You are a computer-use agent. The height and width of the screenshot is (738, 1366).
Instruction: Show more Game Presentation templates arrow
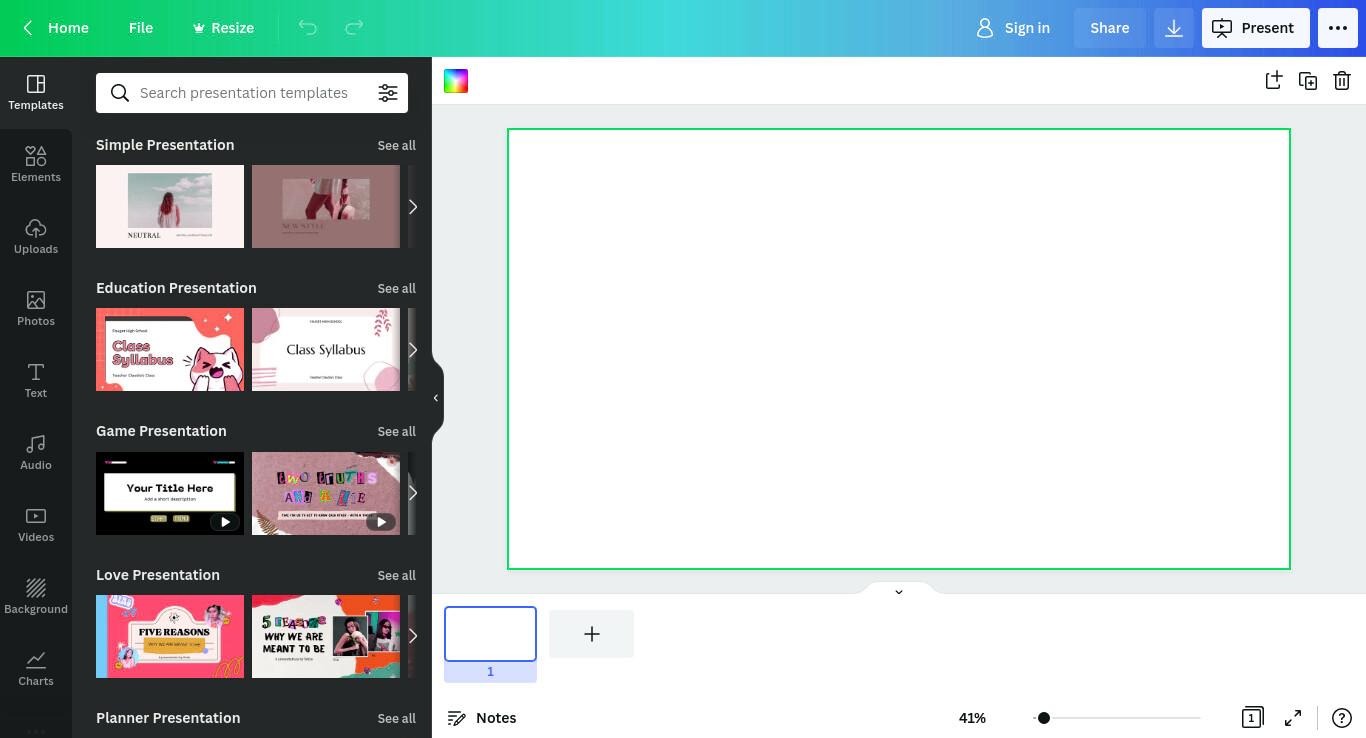click(412, 493)
